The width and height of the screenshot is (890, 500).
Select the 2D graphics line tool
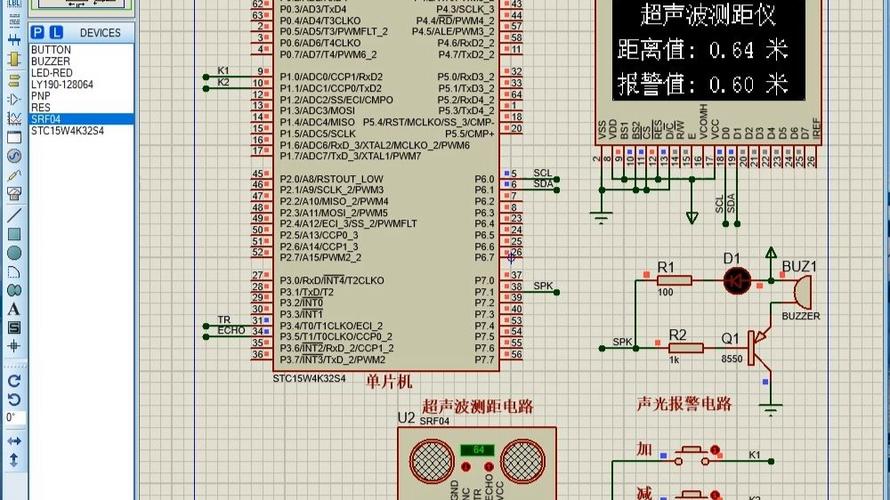pyautogui.click(x=14, y=215)
